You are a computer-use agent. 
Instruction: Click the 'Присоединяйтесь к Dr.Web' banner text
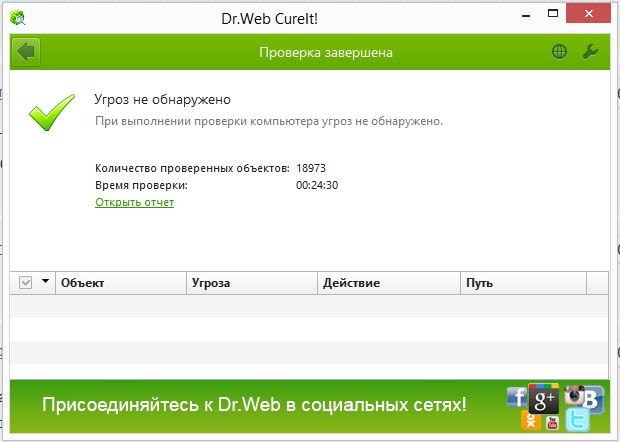click(254, 405)
